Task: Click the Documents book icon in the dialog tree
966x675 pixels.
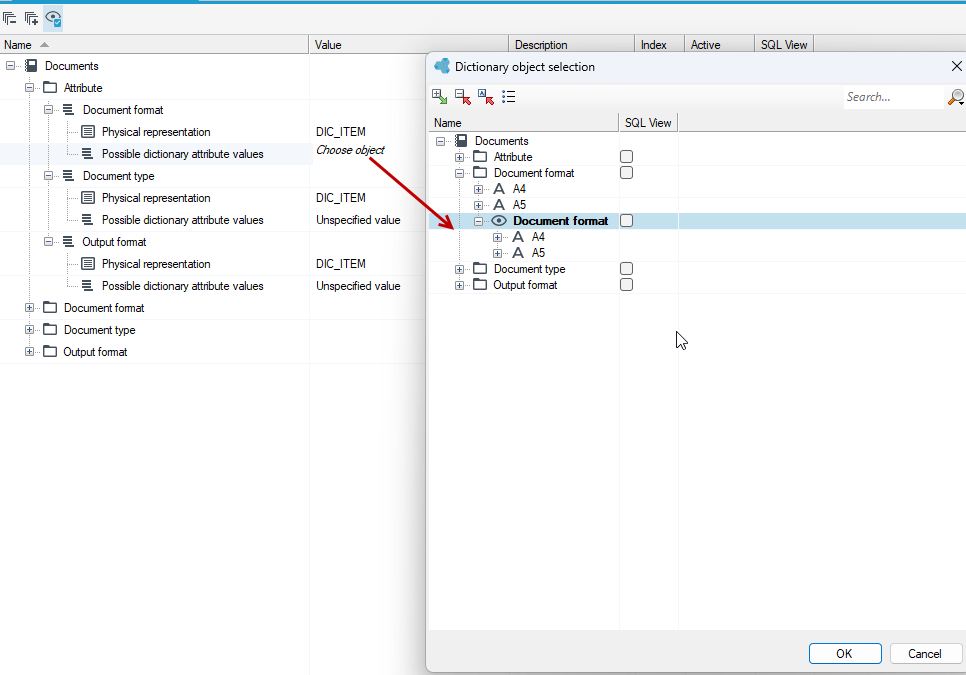Action: pos(461,141)
